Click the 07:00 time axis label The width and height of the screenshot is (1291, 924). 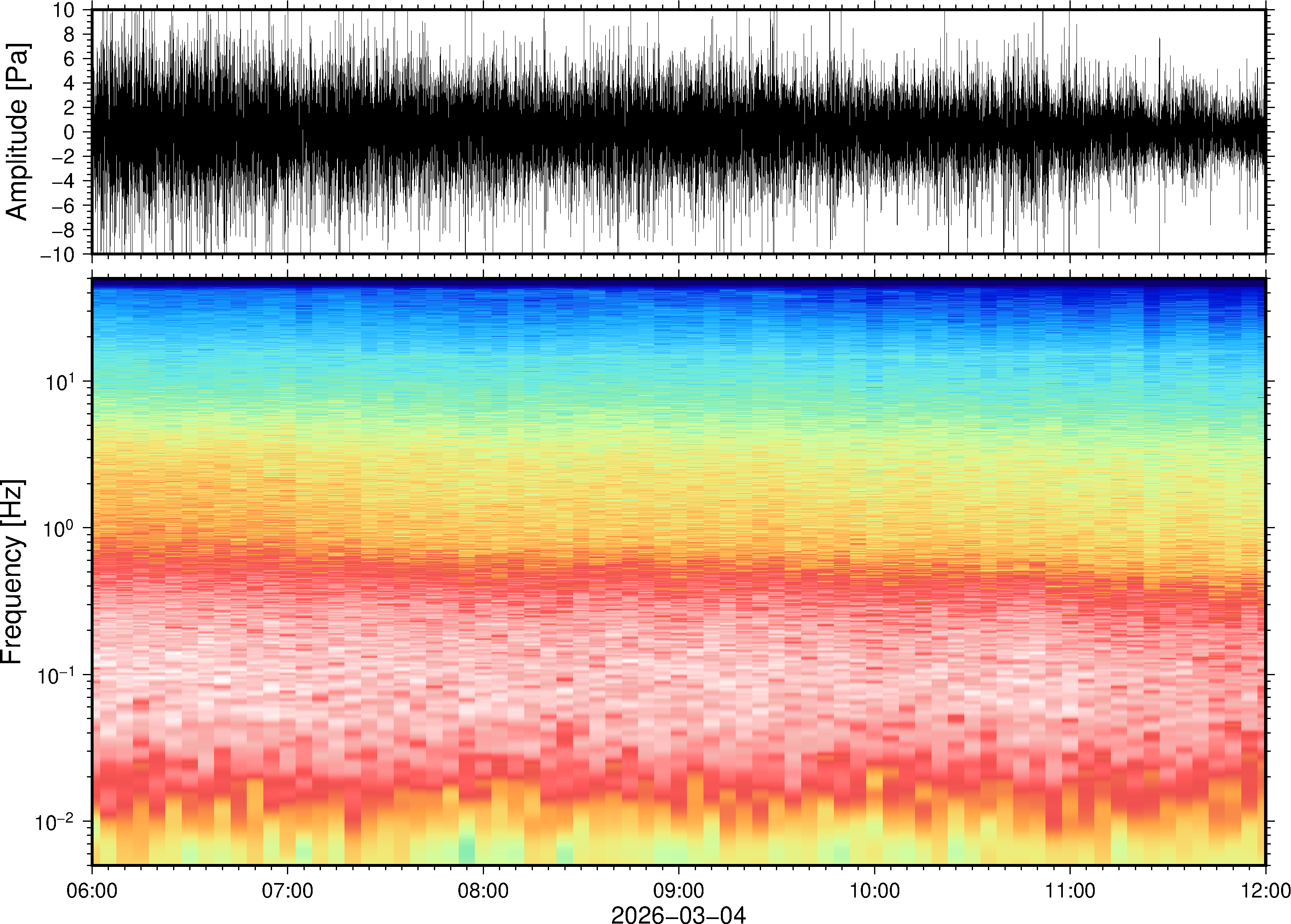coord(287,890)
